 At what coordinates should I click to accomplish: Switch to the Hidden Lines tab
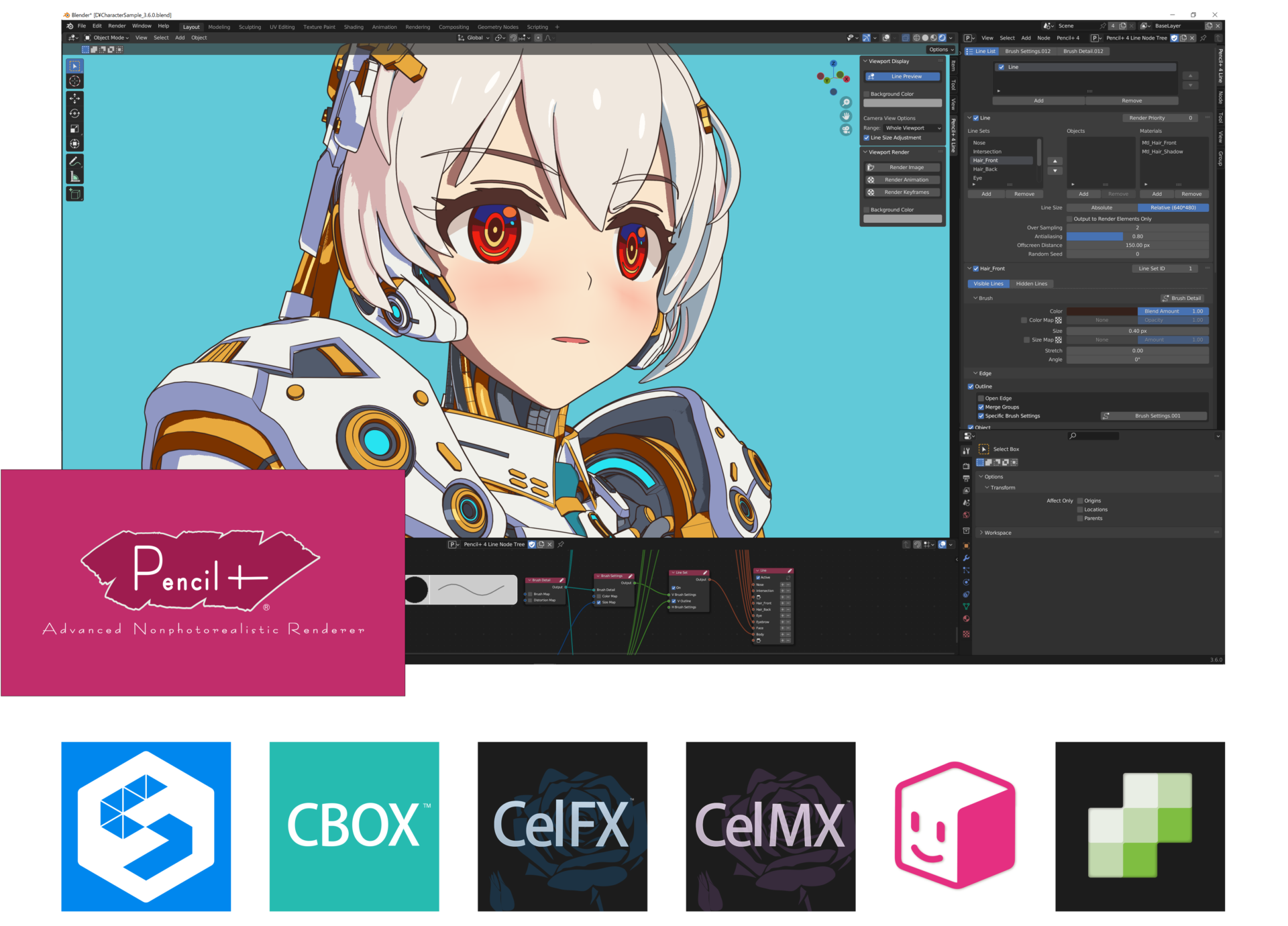click(1032, 284)
